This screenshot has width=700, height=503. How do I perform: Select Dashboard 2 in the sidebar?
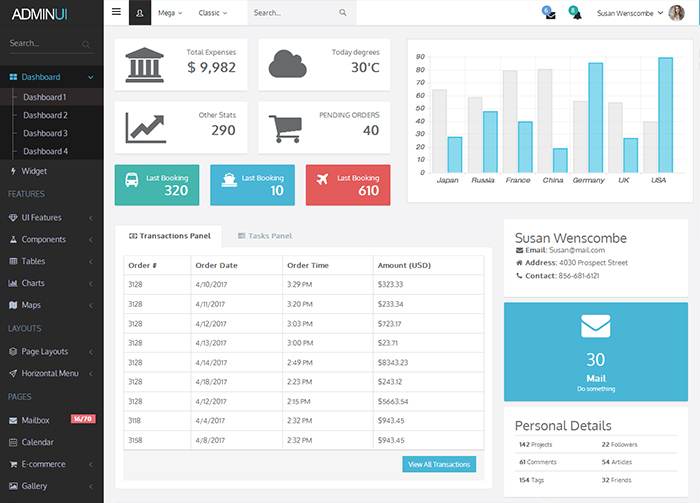coord(45,115)
